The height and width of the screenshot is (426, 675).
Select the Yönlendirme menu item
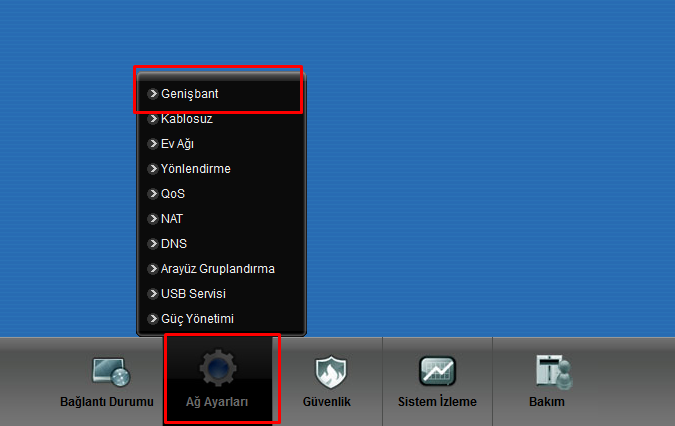(195, 169)
